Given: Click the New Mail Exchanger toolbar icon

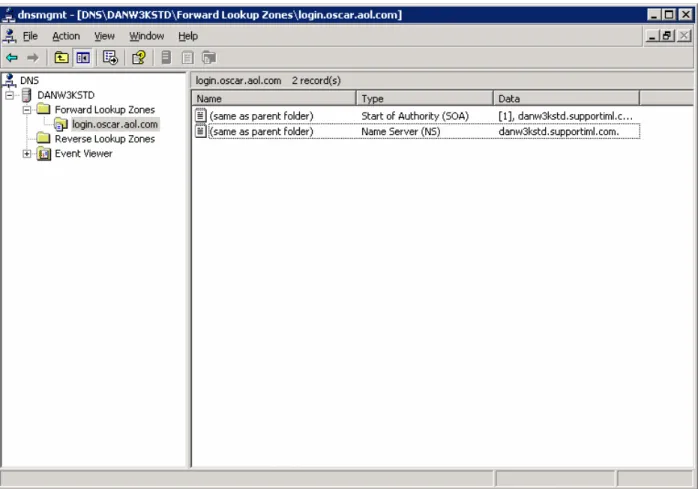Looking at the screenshot, I should point(209,57).
